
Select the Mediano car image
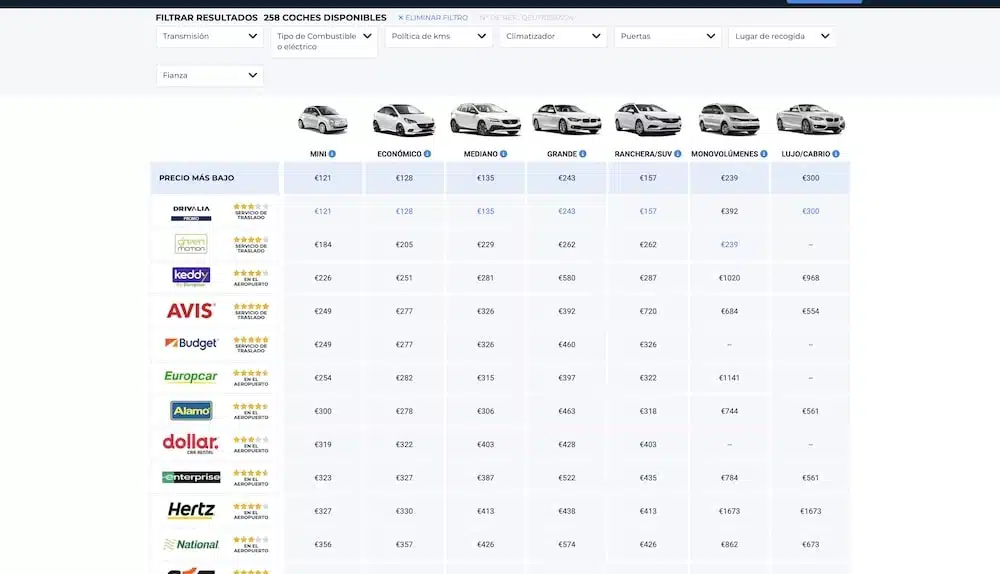(485, 119)
